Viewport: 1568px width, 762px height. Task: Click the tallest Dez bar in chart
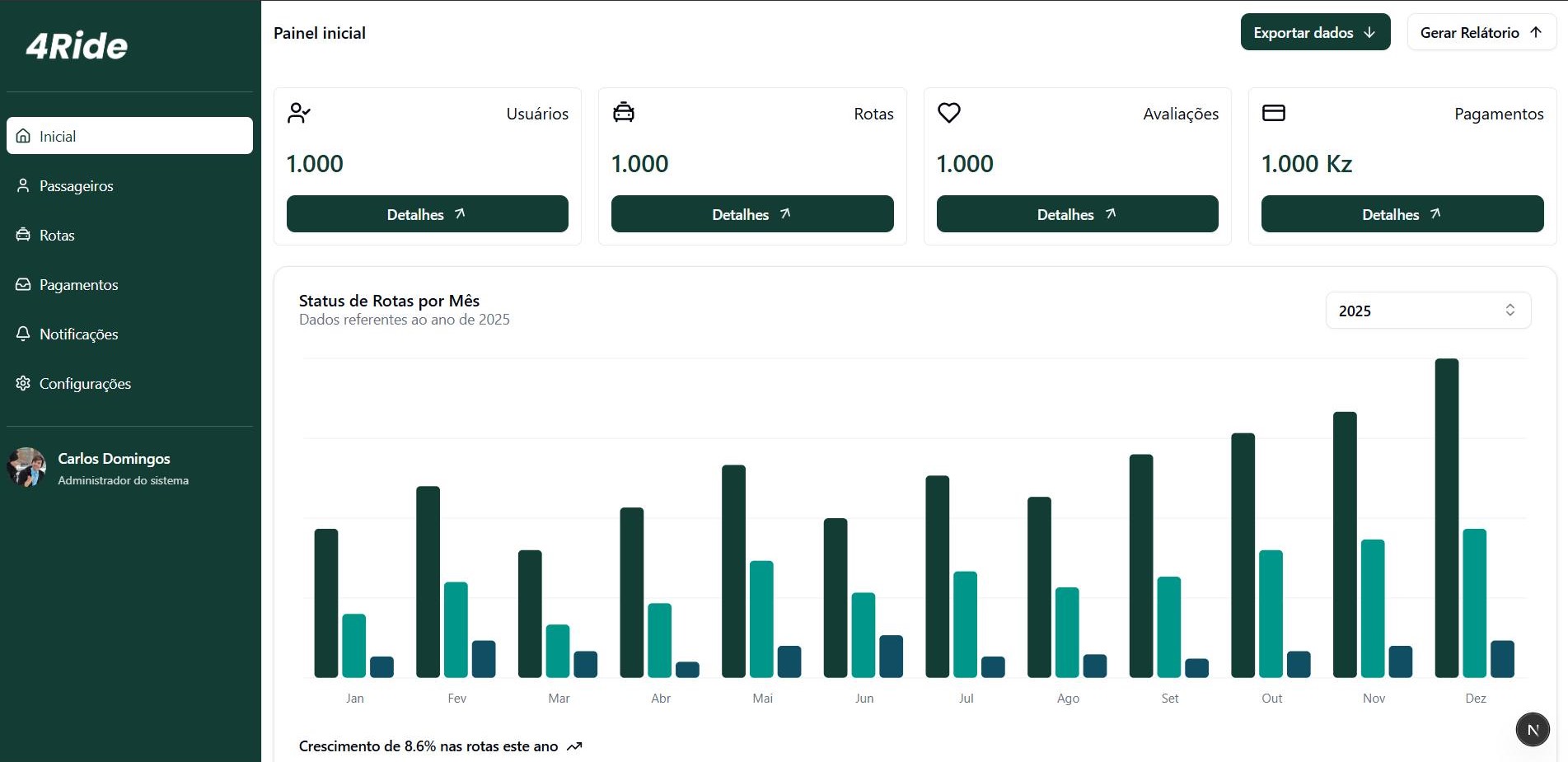pos(1446,517)
